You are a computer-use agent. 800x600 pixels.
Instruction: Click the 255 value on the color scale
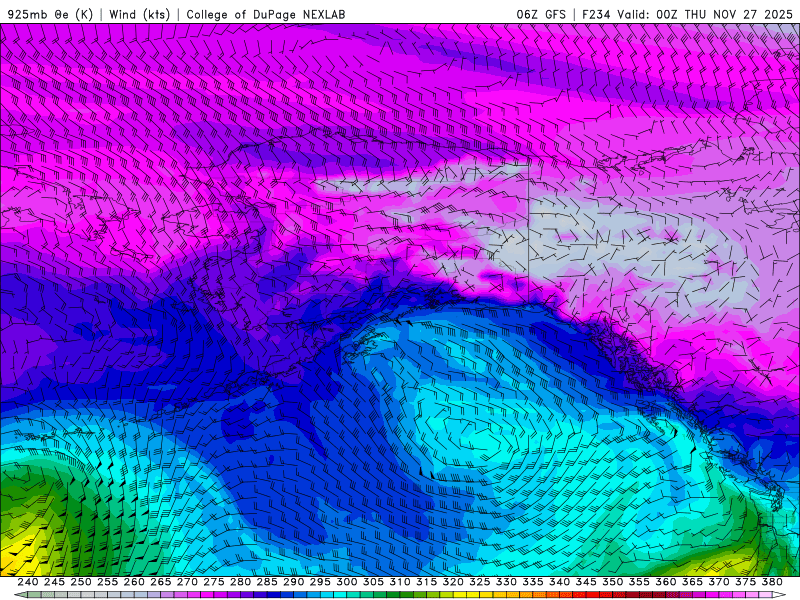107,582
